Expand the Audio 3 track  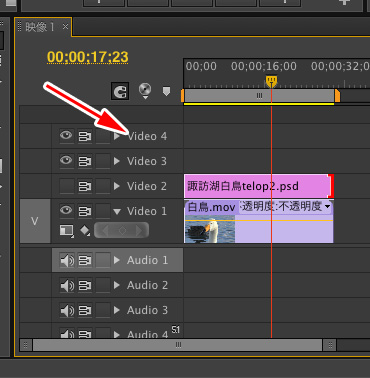(117, 310)
